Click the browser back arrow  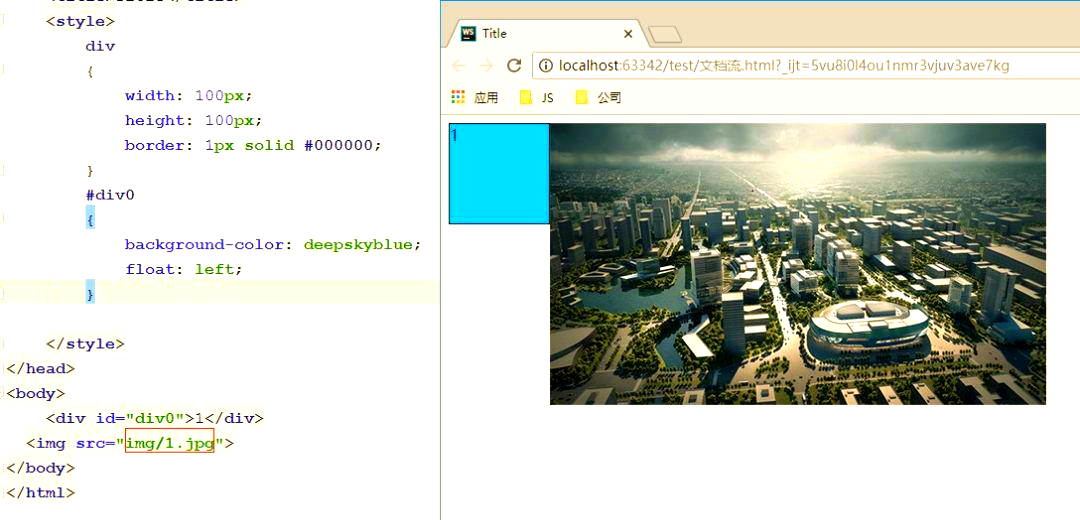pyautogui.click(x=459, y=65)
